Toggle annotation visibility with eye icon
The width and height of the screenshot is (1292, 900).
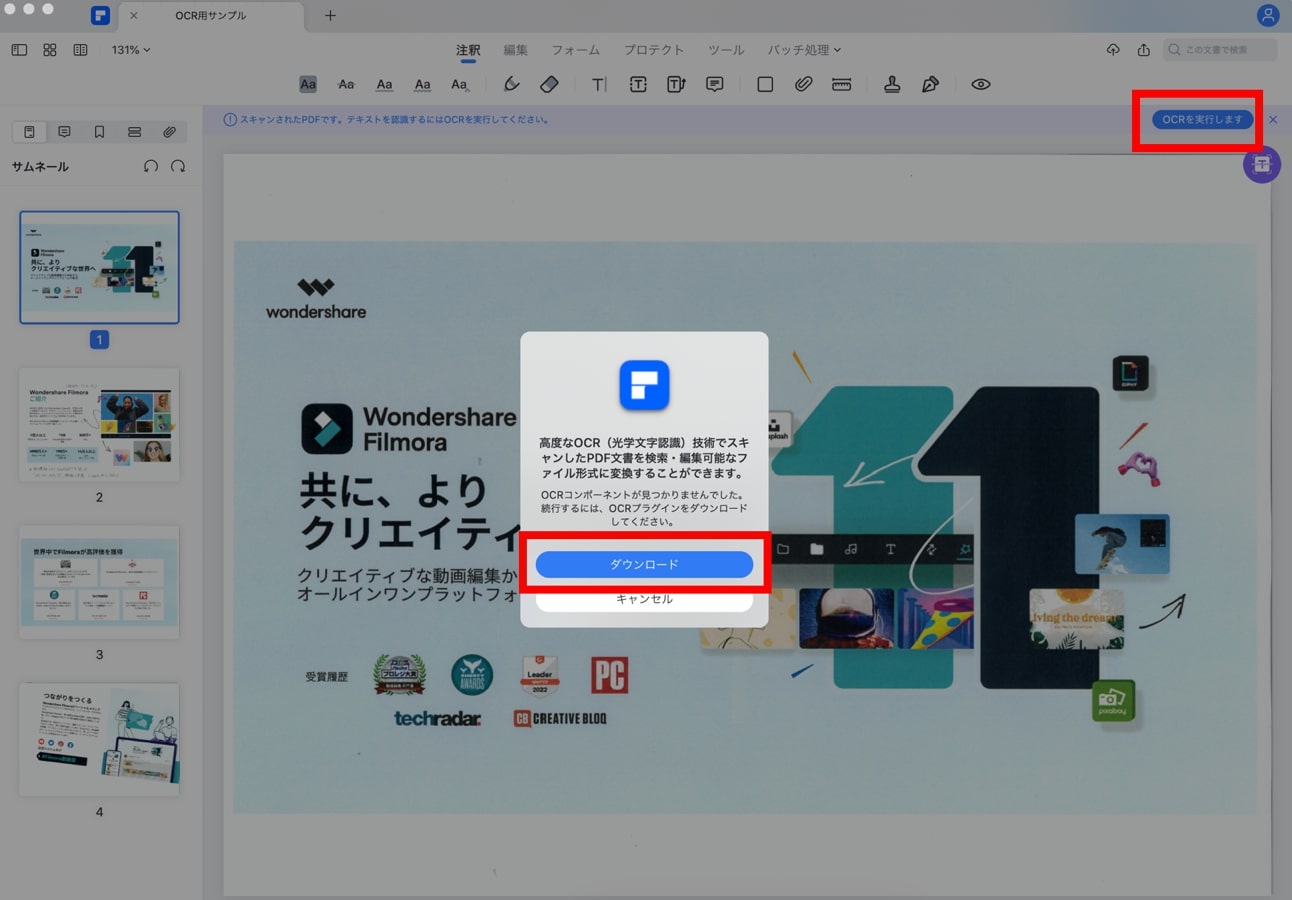point(981,85)
